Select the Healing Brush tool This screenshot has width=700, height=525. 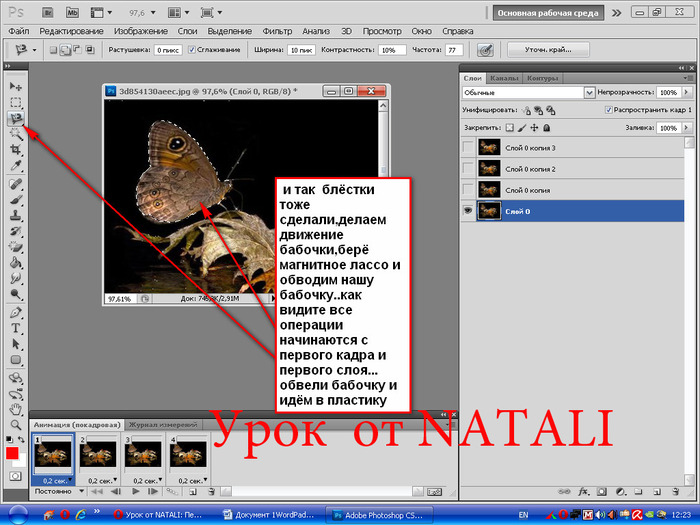coord(16,184)
